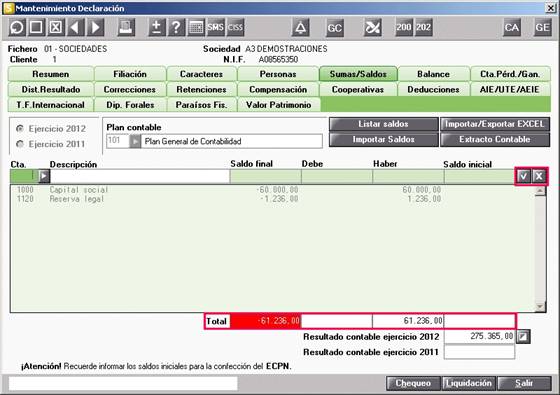The image size is (560, 395).
Task: Click the printer toolbar icon
Action: [x=126, y=28]
